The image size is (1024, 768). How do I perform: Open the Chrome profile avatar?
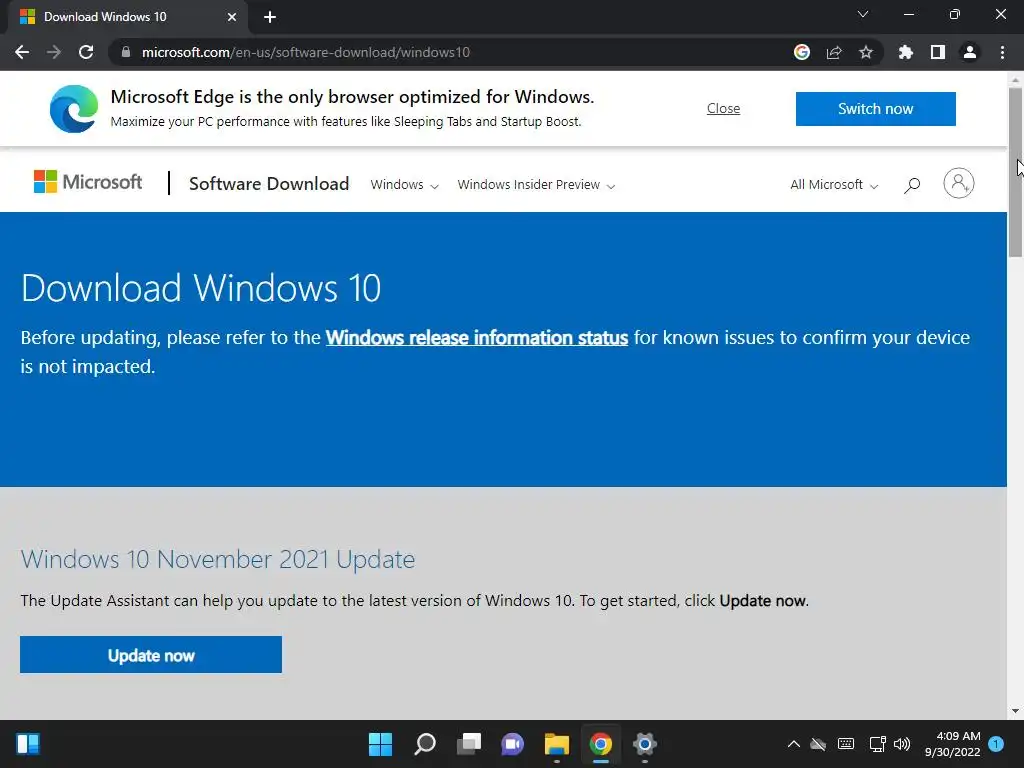970,52
